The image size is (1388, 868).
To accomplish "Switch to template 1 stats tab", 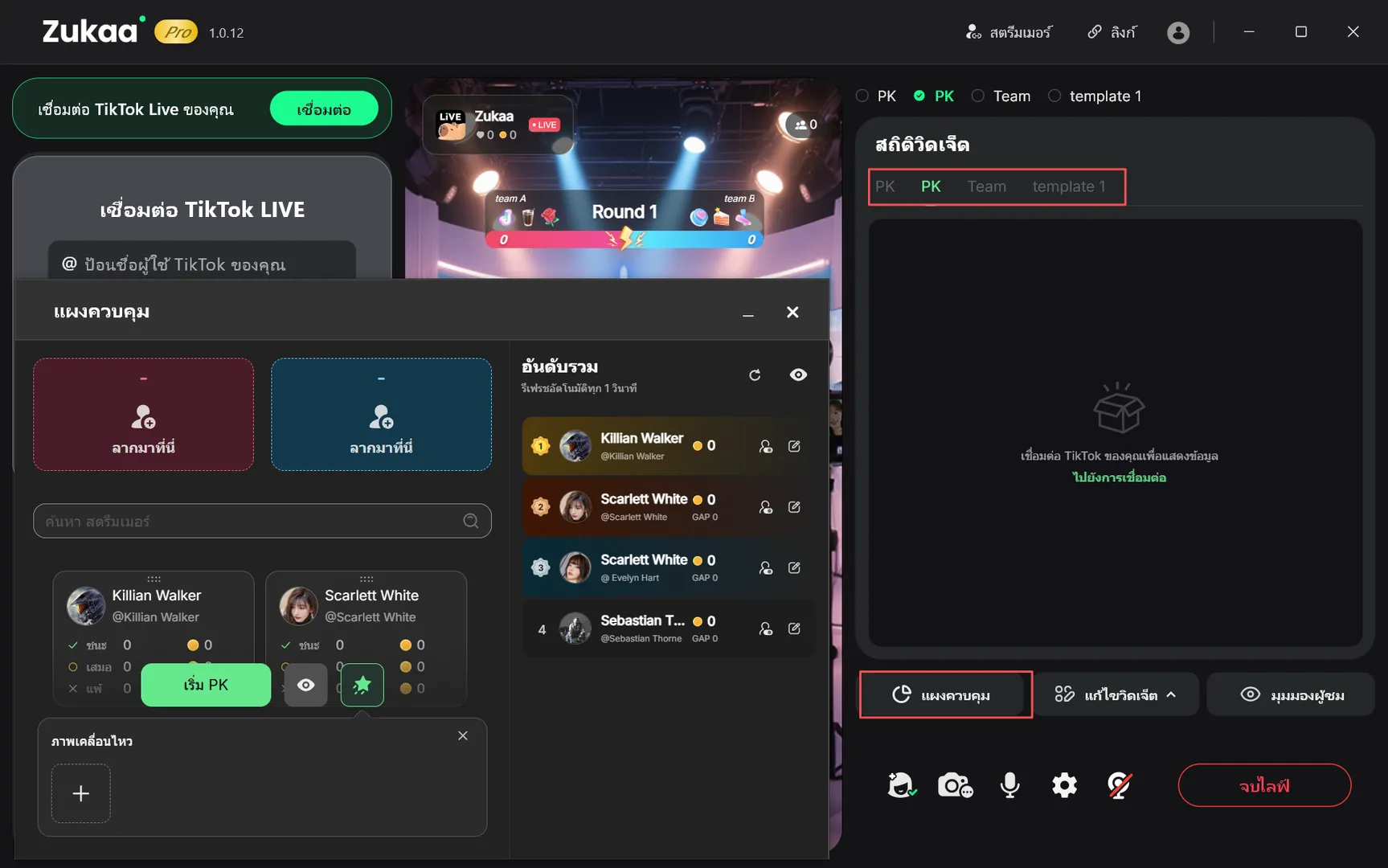I will tap(1068, 186).
